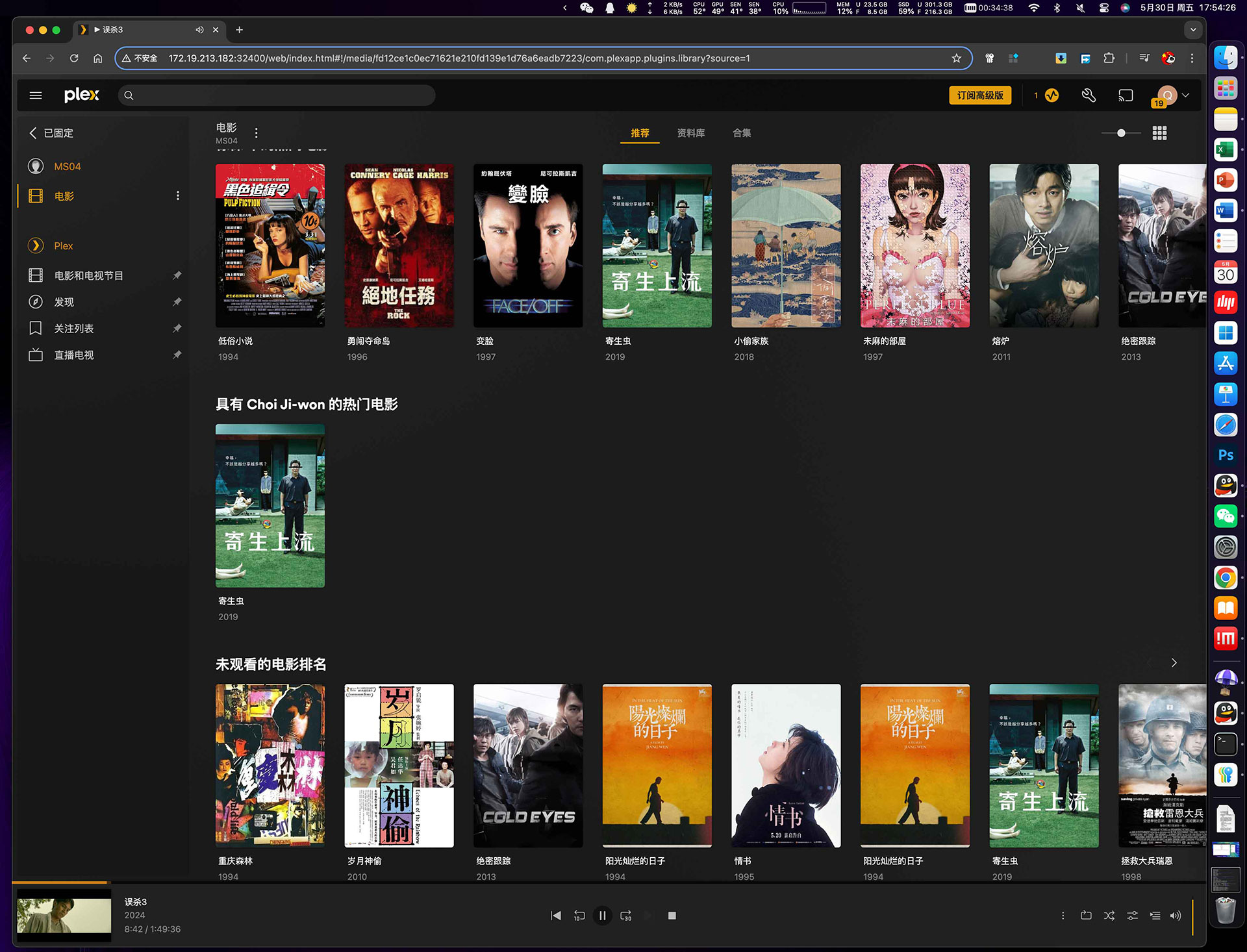The image size is (1247, 952).
Task: Seek on the playback progress bar
Action: pyautogui.click(x=609, y=883)
